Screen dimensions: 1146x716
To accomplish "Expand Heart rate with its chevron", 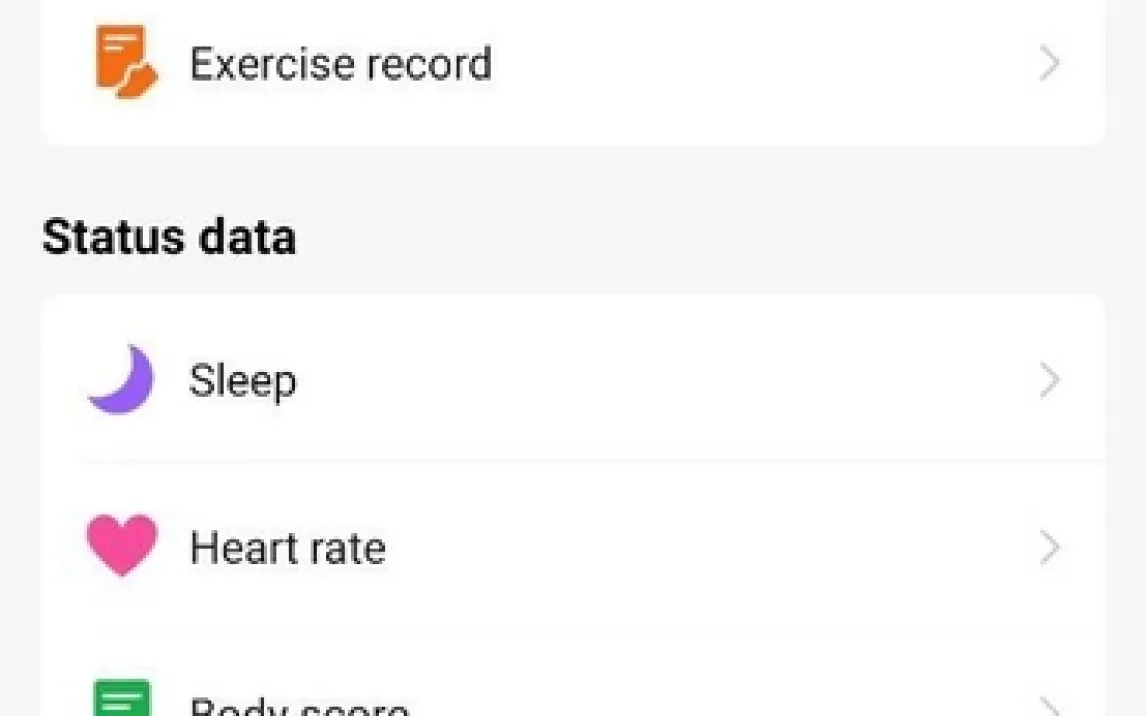I will tap(1049, 548).
